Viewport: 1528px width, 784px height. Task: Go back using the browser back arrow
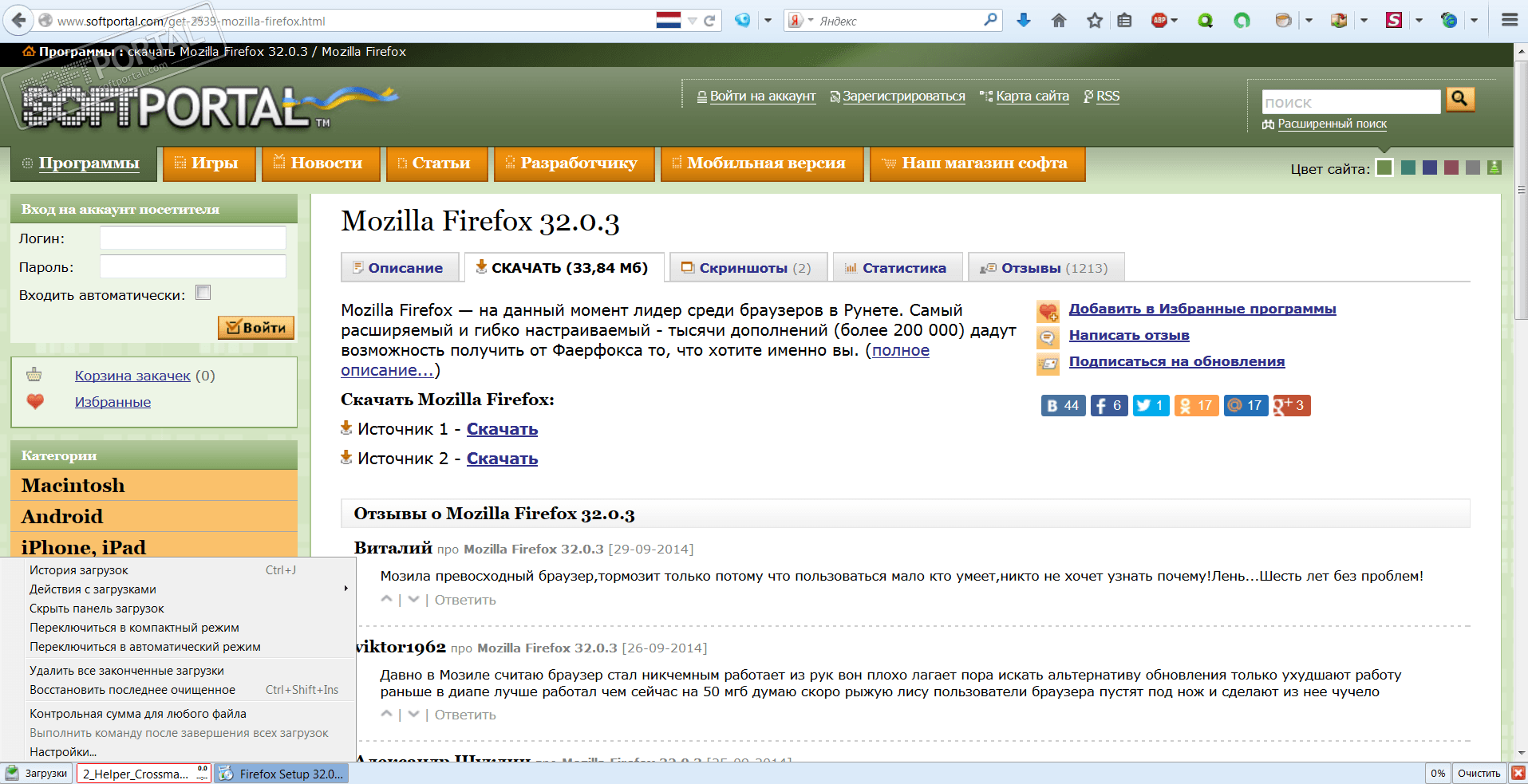pyautogui.click(x=18, y=20)
